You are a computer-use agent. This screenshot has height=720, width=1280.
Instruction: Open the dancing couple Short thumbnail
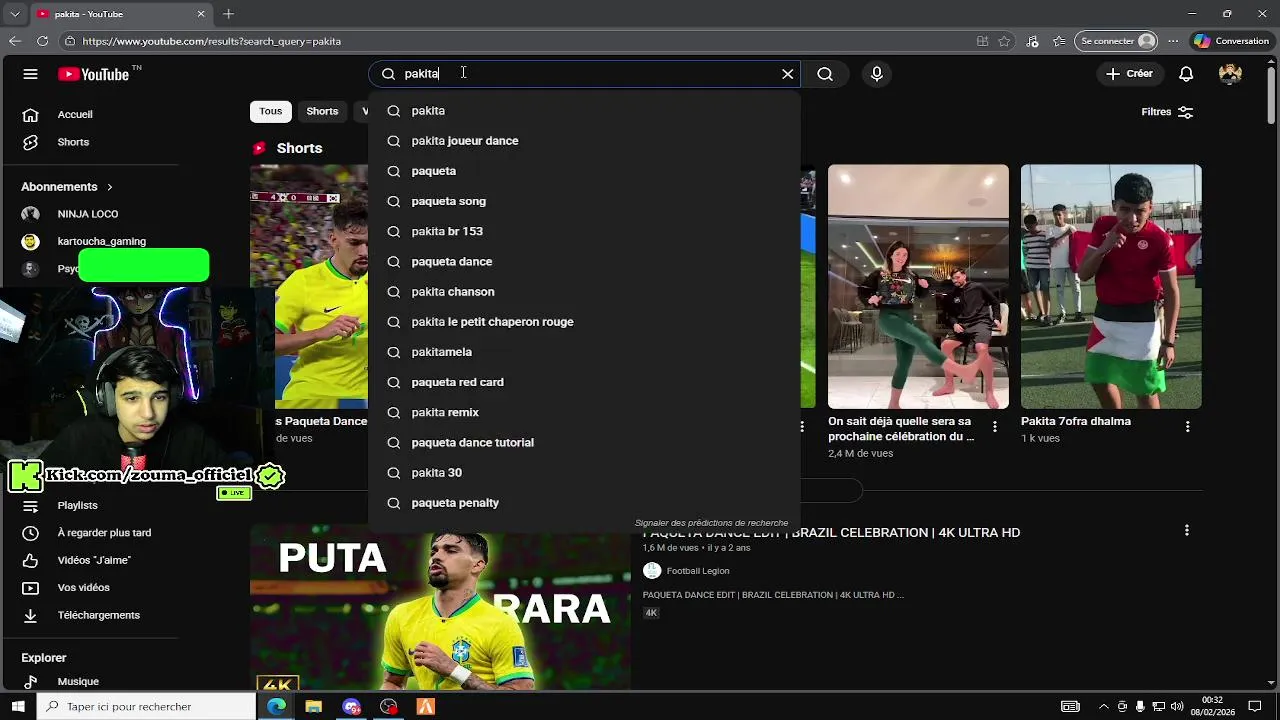pyautogui.click(x=918, y=287)
